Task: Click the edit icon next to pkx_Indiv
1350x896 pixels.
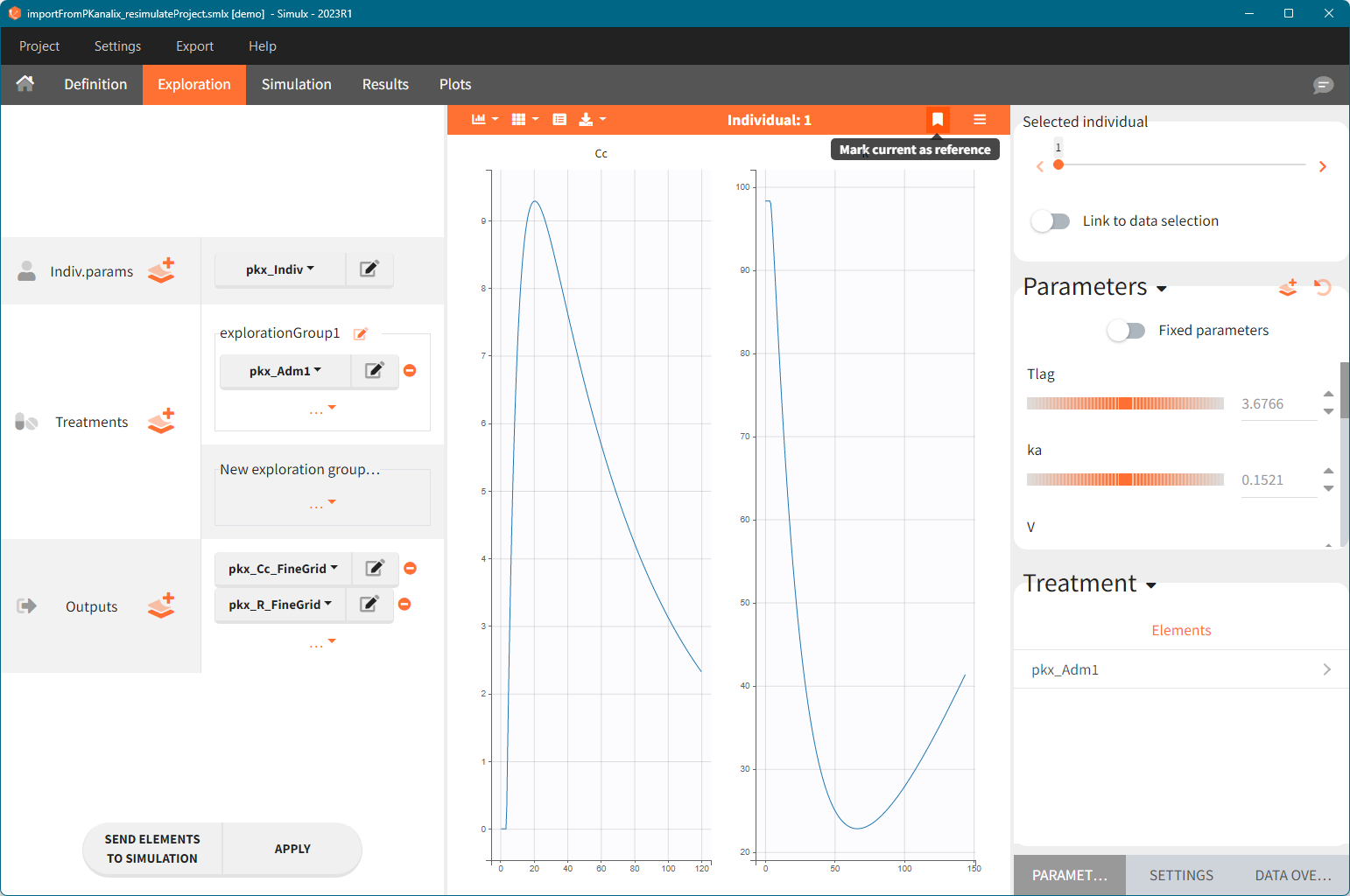Action: point(369,269)
